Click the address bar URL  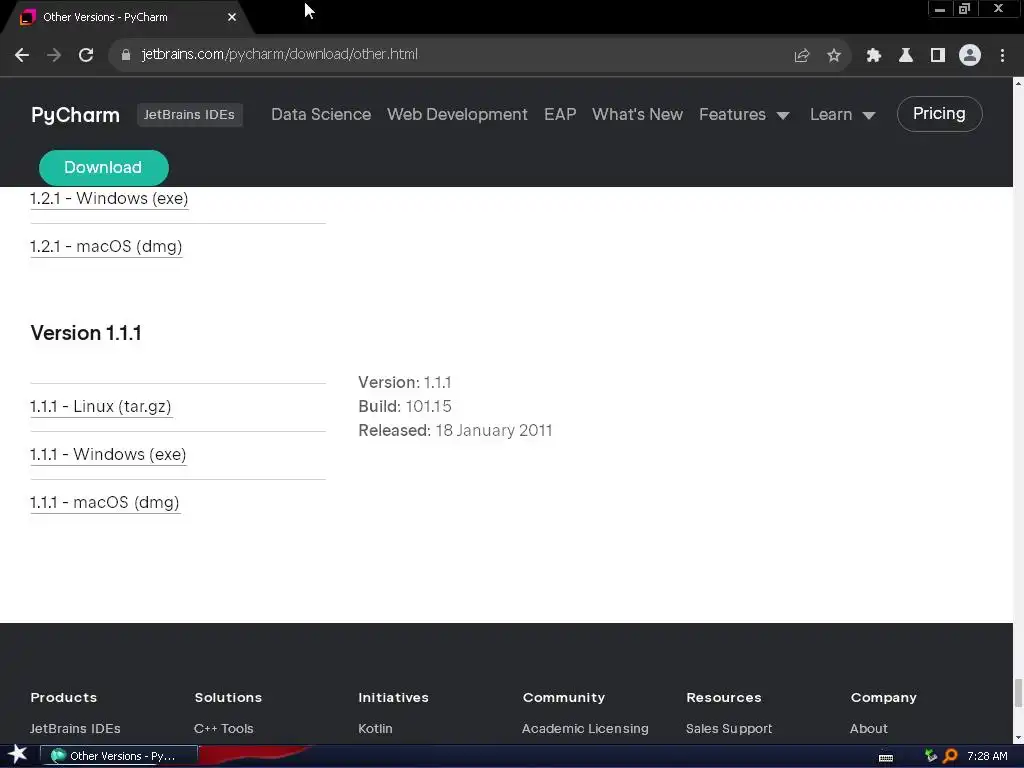pyautogui.click(x=280, y=54)
